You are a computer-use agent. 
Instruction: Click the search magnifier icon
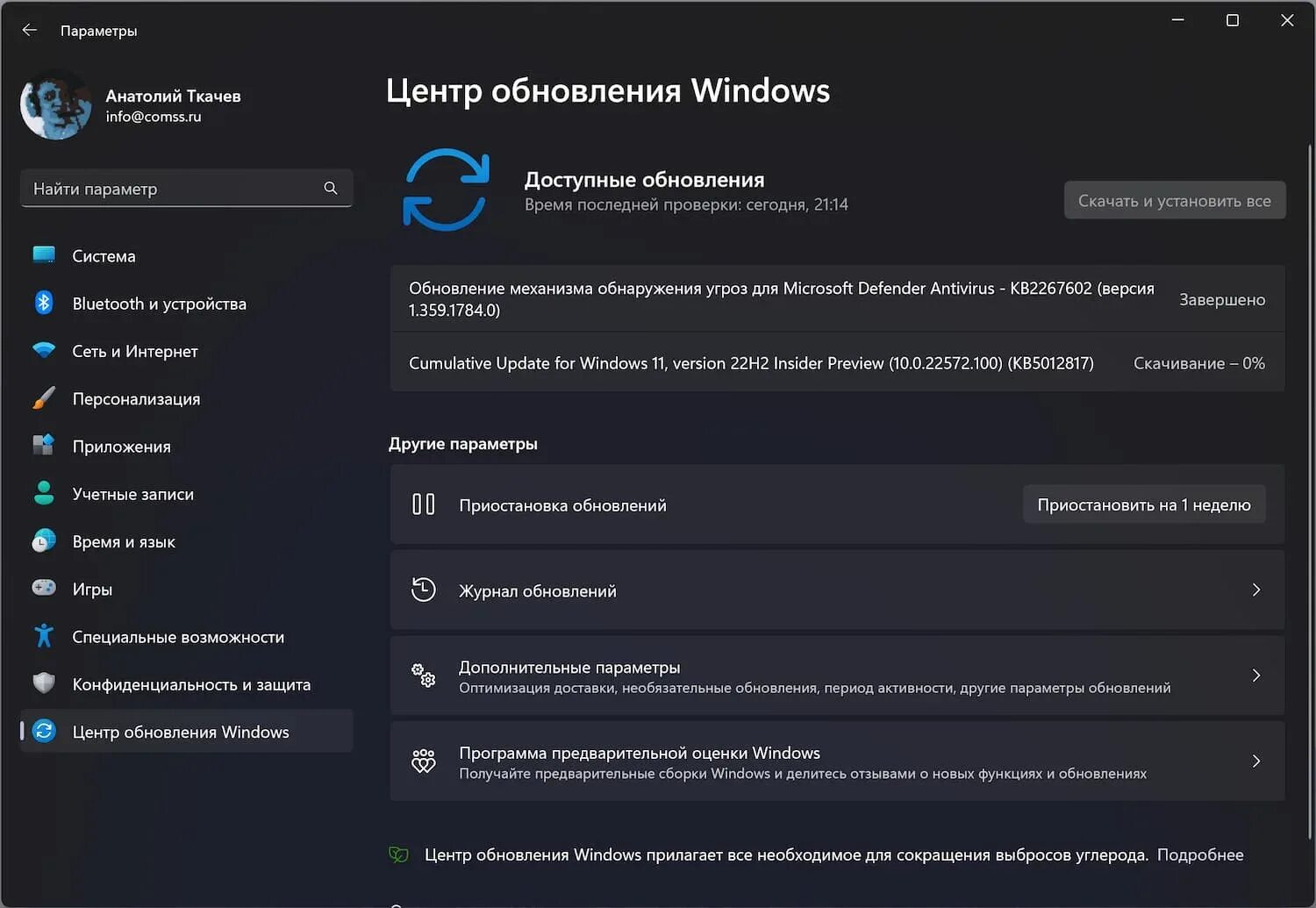(x=331, y=188)
